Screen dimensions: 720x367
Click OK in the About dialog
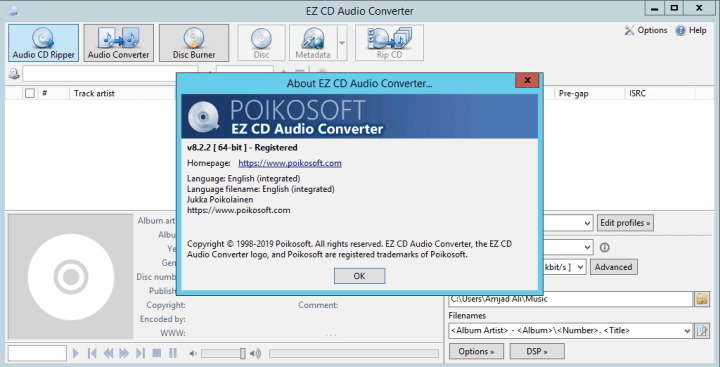[360, 276]
